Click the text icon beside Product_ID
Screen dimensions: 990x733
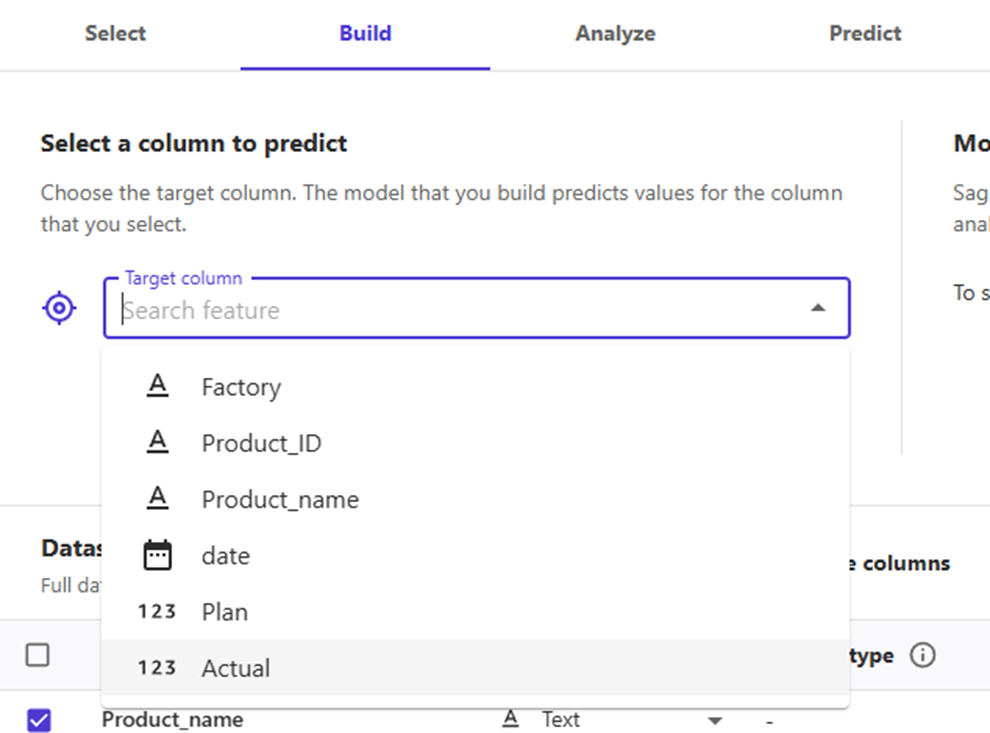pyautogui.click(x=157, y=442)
